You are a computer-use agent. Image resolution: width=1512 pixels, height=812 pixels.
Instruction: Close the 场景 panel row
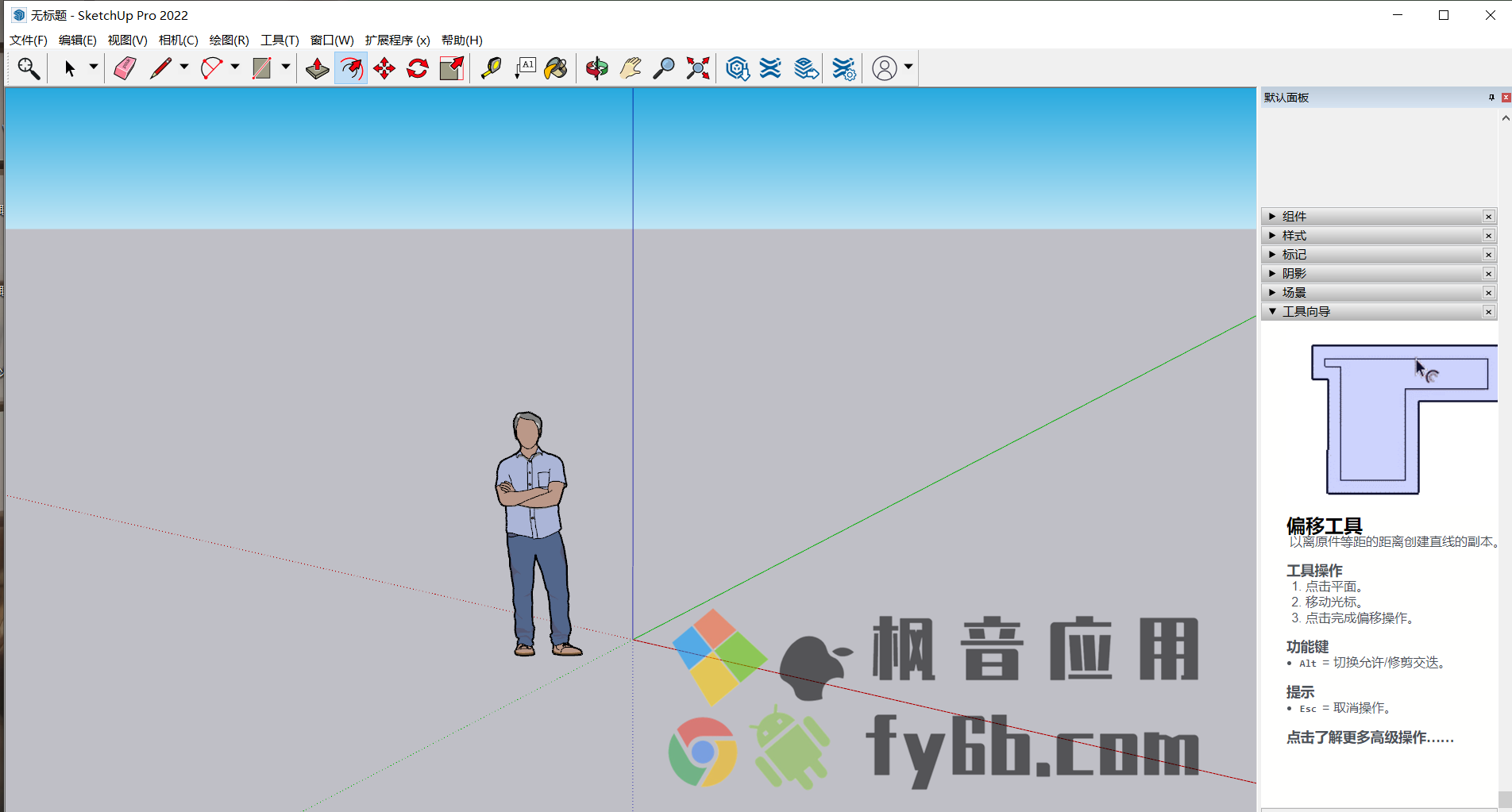point(1489,293)
